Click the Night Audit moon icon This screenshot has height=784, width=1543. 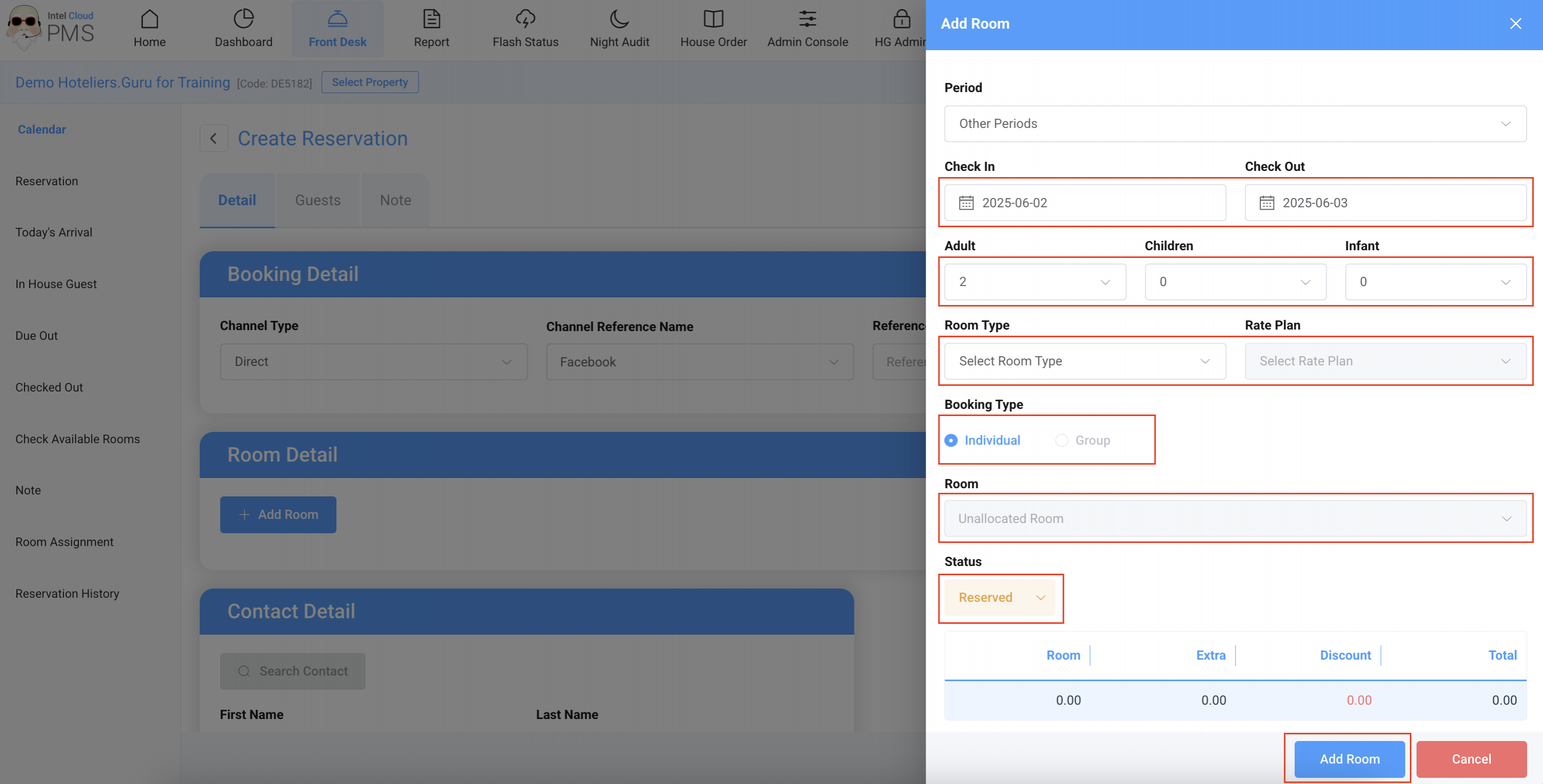[x=619, y=19]
